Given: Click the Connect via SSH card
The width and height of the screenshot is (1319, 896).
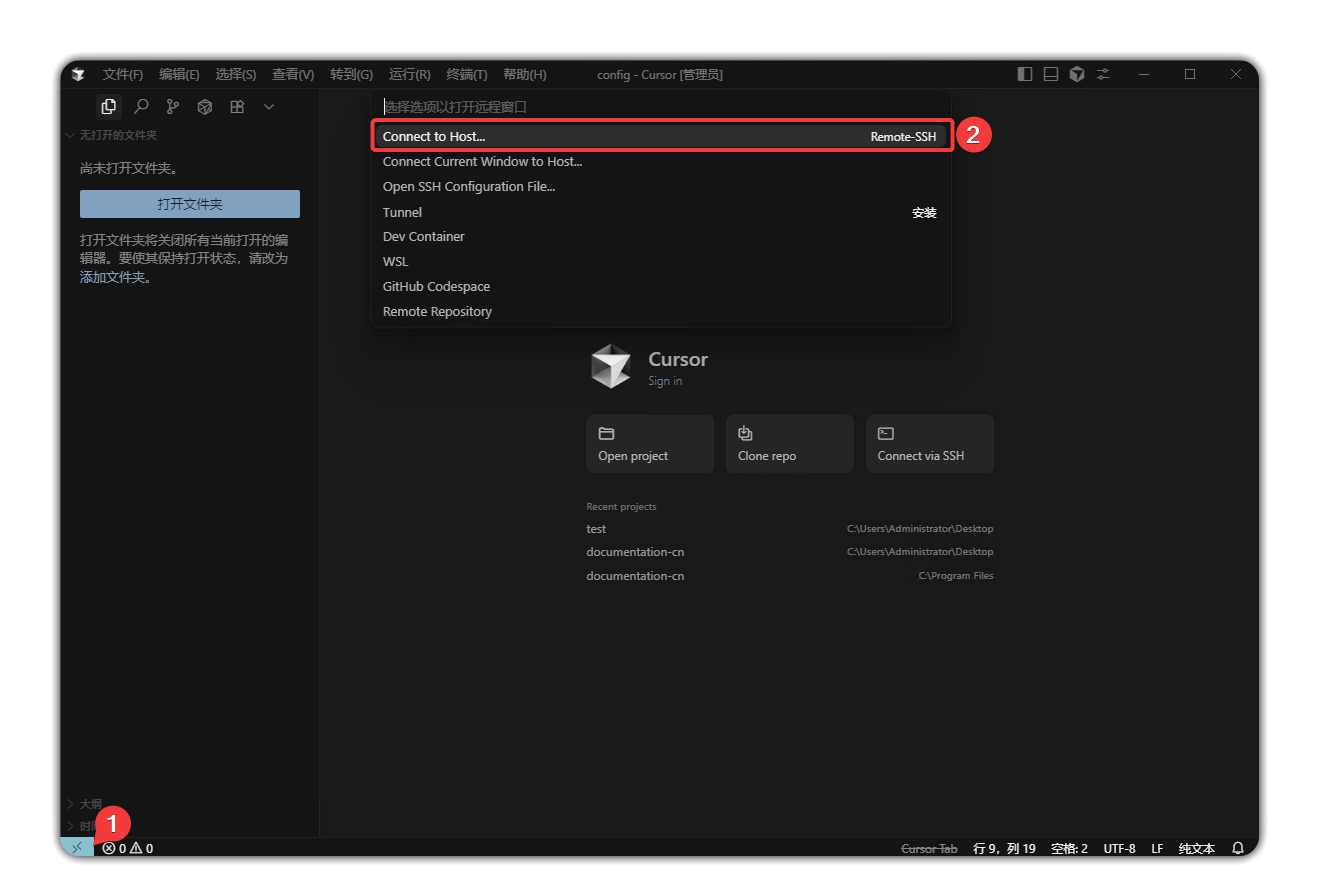Looking at the screenshot, I should 929,444.
